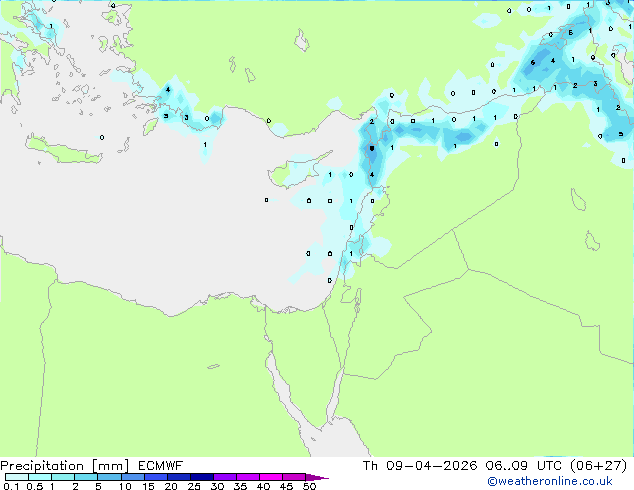Click the 10 to 15 mm legend swatch
This screenshot has width=634, height=490.
tap(133, 477)
